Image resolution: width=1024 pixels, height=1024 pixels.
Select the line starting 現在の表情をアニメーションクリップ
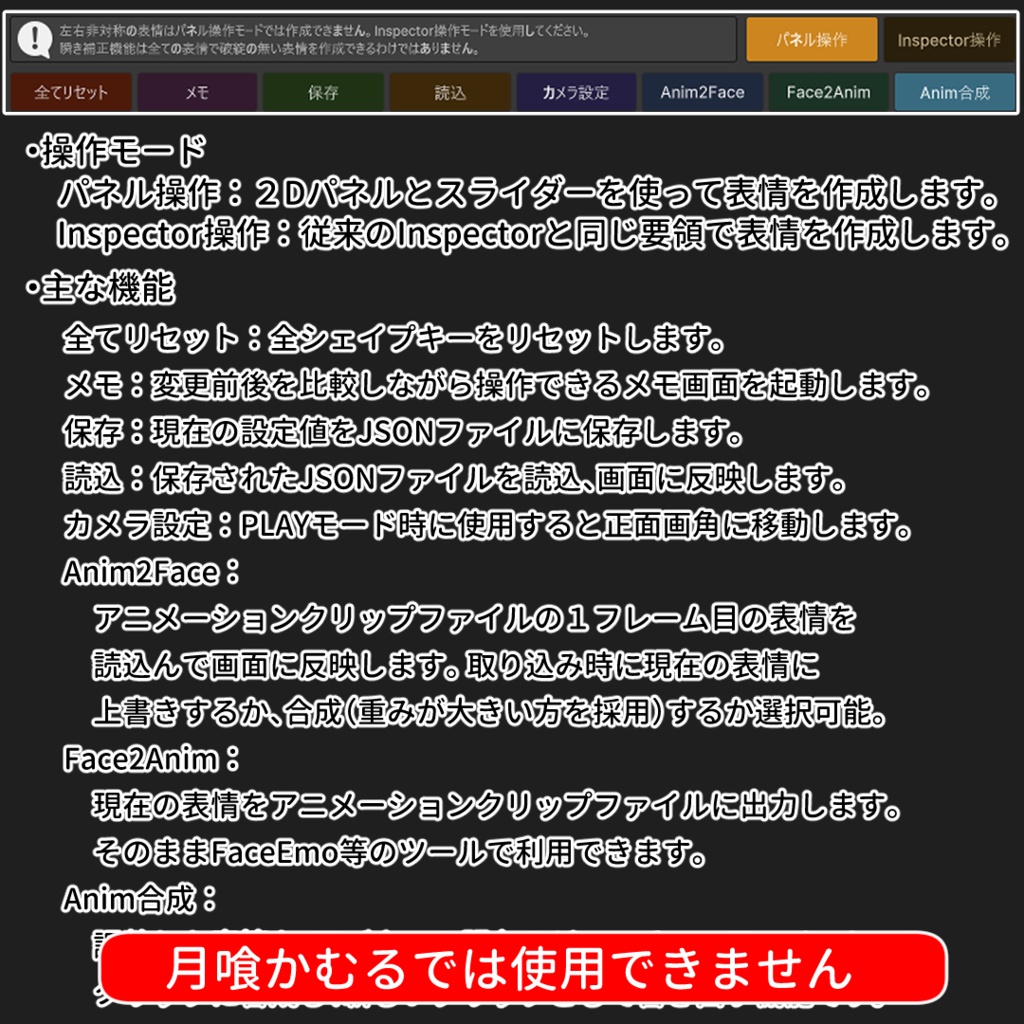[x=496, y=806]
